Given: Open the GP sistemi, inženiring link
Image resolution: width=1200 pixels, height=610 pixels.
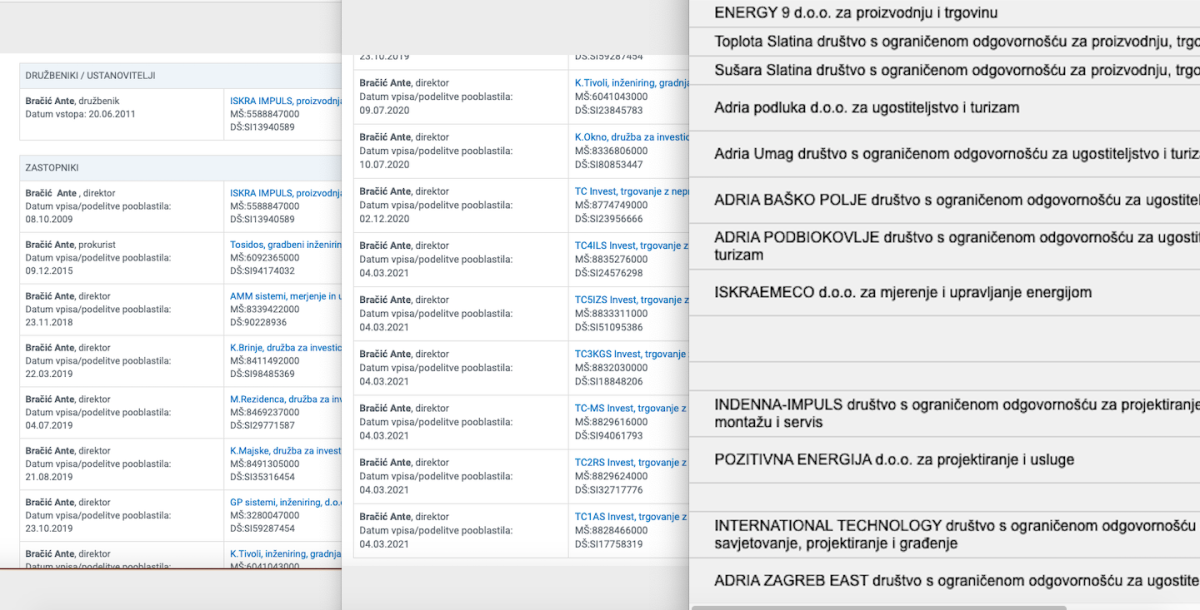Looking at the screenshot, I should coord(285,503).
